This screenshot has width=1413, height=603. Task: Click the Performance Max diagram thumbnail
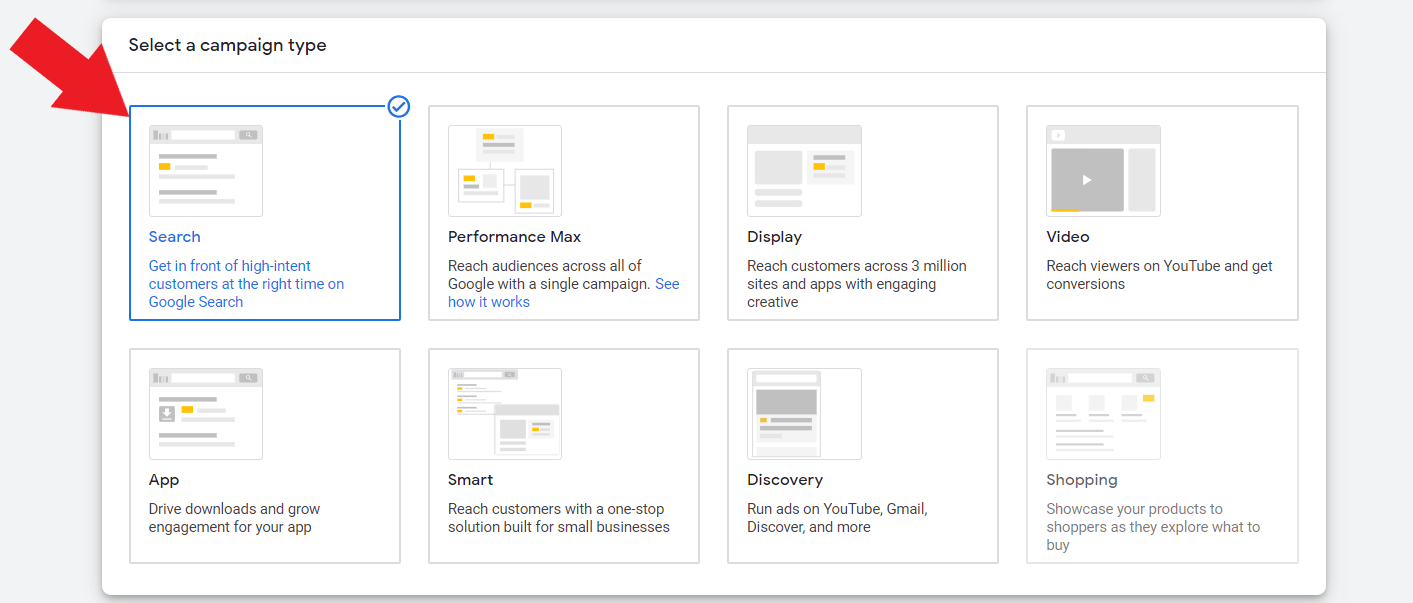pyautogui.click(x=504, y=170)
